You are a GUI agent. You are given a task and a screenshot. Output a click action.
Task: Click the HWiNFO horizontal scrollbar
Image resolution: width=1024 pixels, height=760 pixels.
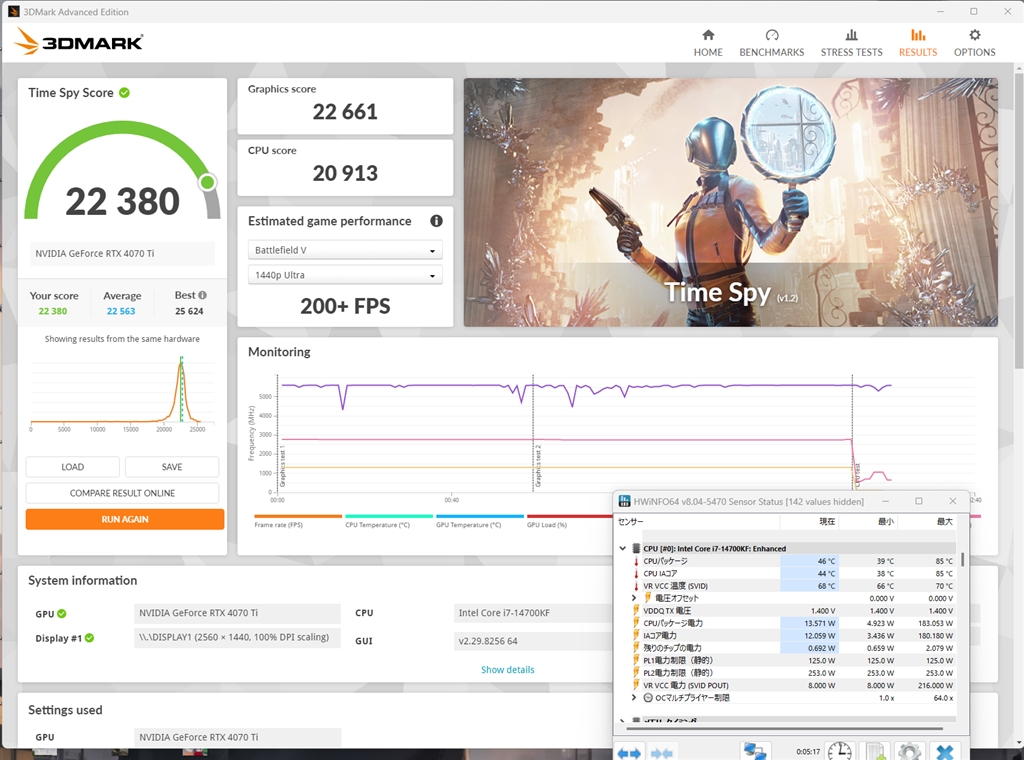[784, 728]
